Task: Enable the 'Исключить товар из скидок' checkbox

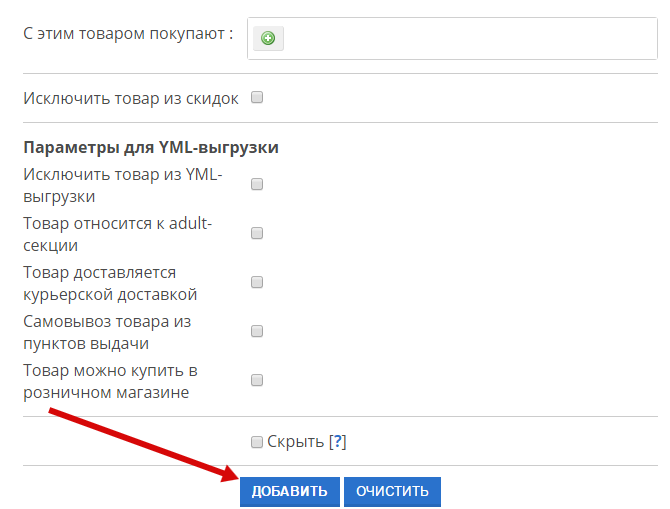Action: 257,98
